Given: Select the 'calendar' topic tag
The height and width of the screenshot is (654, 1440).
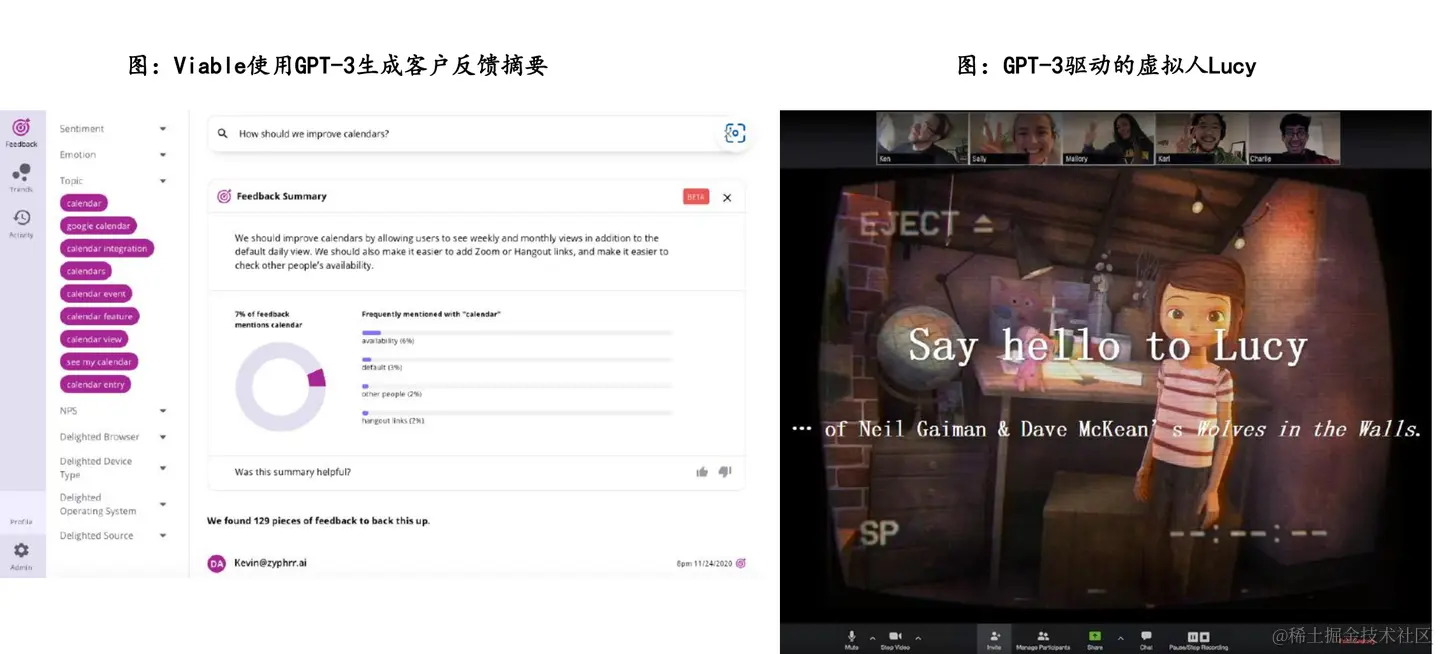Looking at the screenshot, I should tap(84, 203).
